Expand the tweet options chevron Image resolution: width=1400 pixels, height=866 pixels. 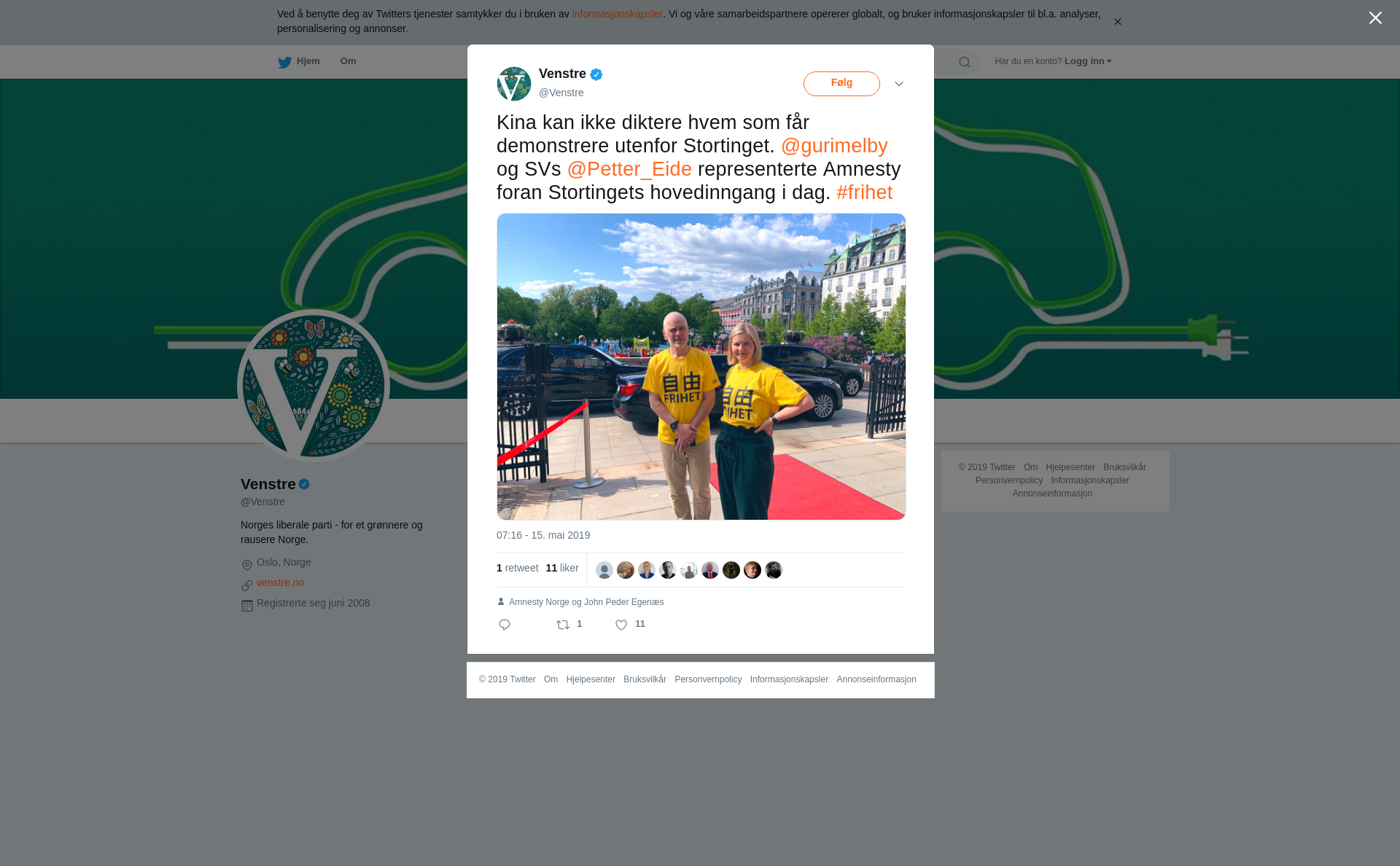pos(899,84)
